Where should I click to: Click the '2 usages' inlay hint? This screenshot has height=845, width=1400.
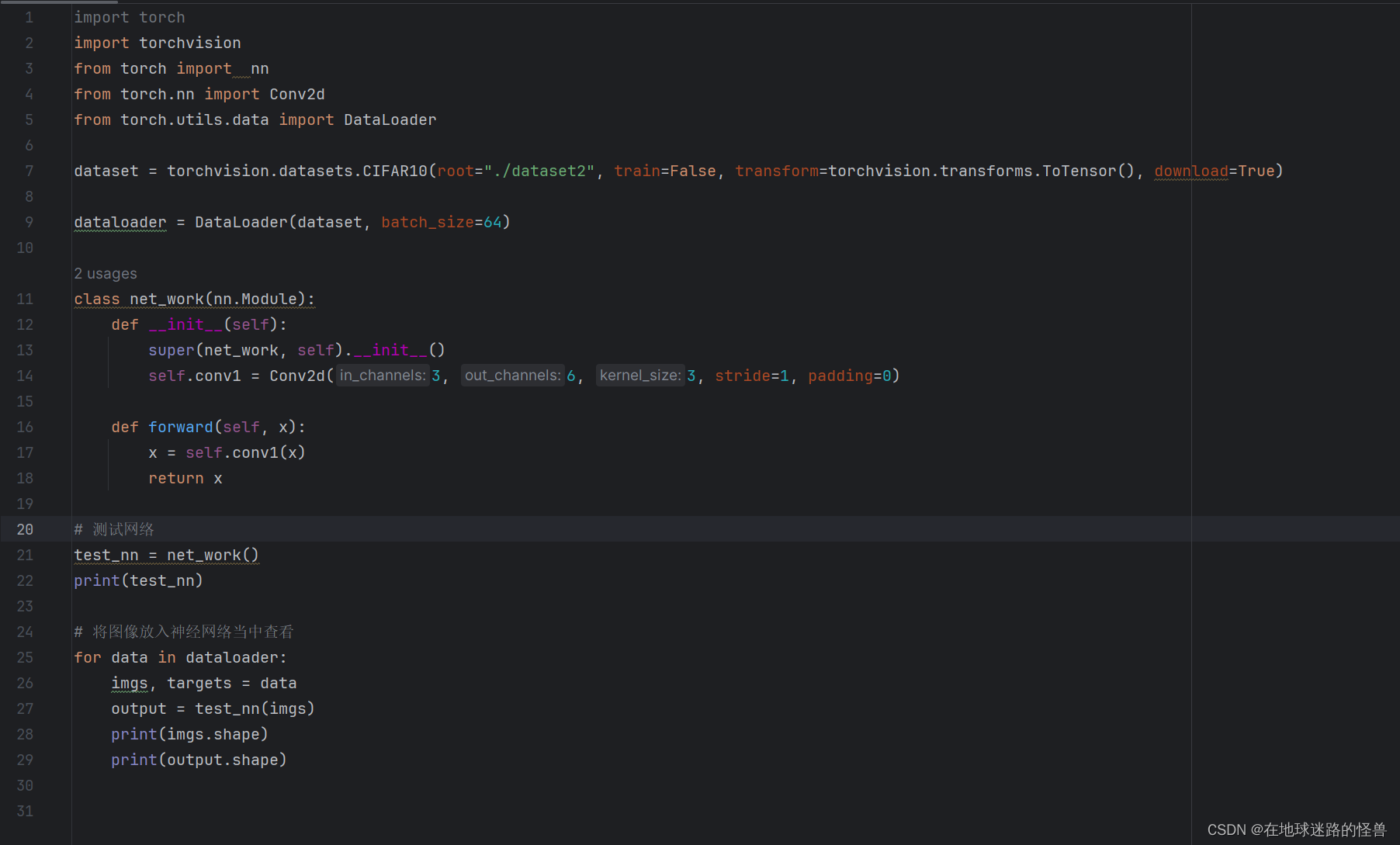point(106,274)
